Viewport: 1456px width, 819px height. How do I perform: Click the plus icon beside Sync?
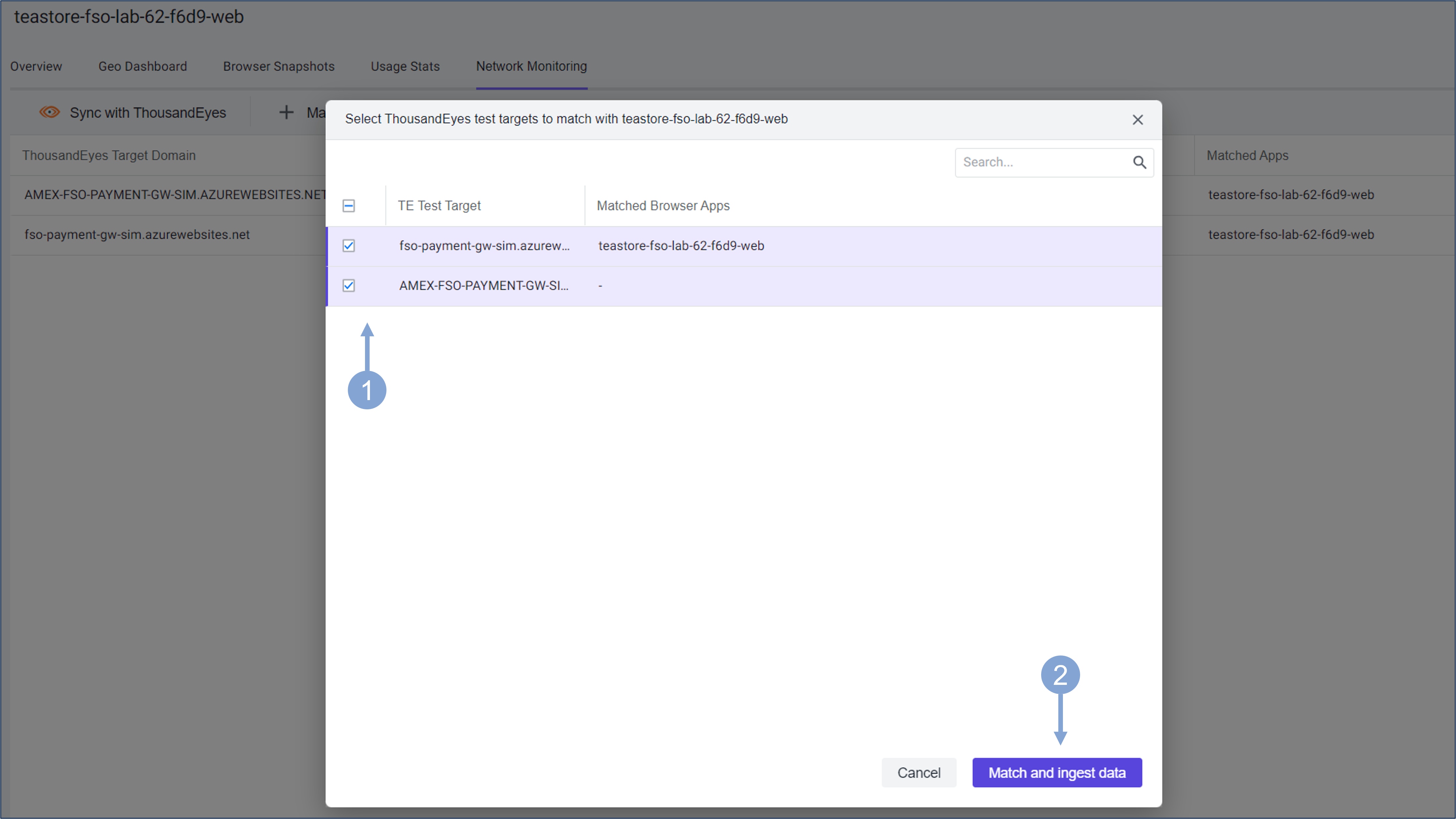point(287,112)
